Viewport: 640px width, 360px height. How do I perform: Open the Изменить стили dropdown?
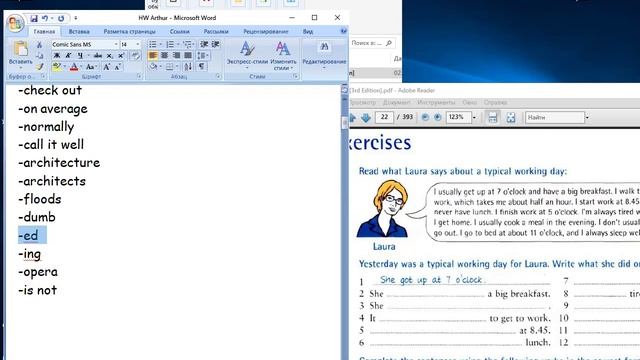pyautogui.click(x=283, y=55)
